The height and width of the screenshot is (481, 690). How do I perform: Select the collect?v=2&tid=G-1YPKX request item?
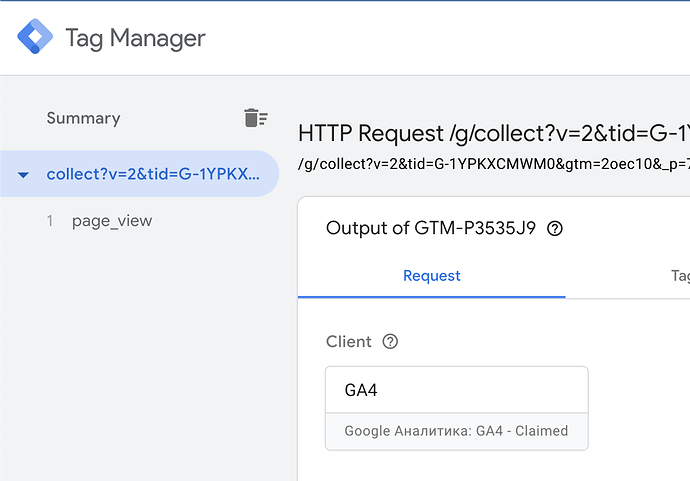tap(139, 174)
